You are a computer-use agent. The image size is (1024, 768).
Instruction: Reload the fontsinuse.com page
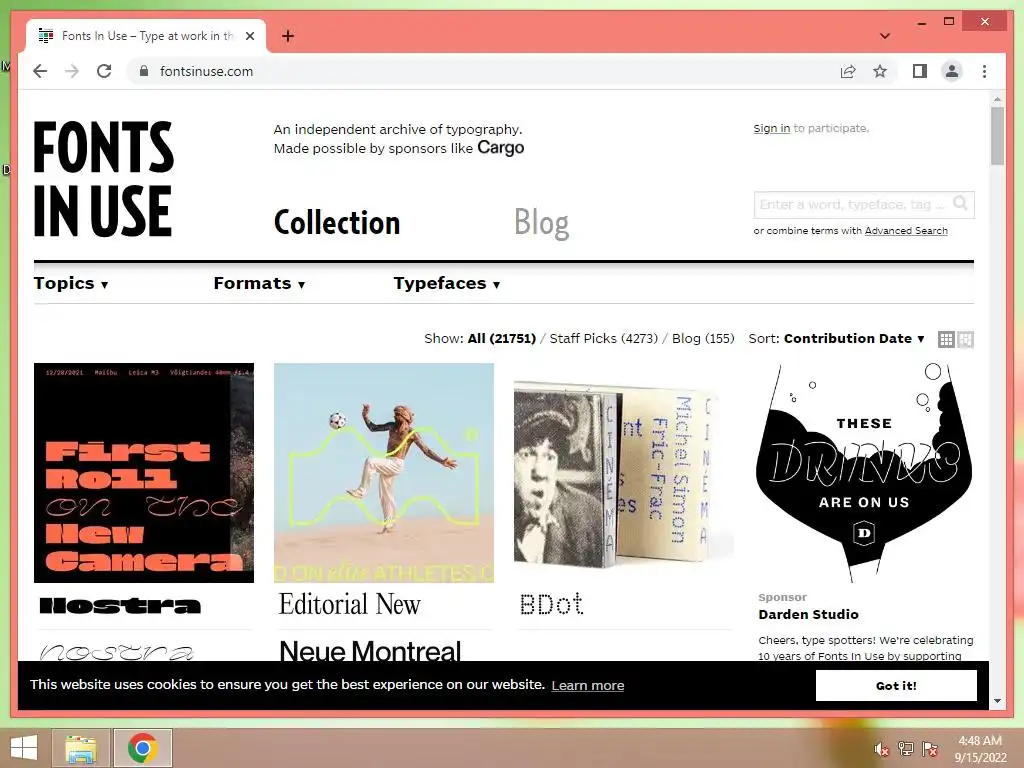[x=104, y=71]
